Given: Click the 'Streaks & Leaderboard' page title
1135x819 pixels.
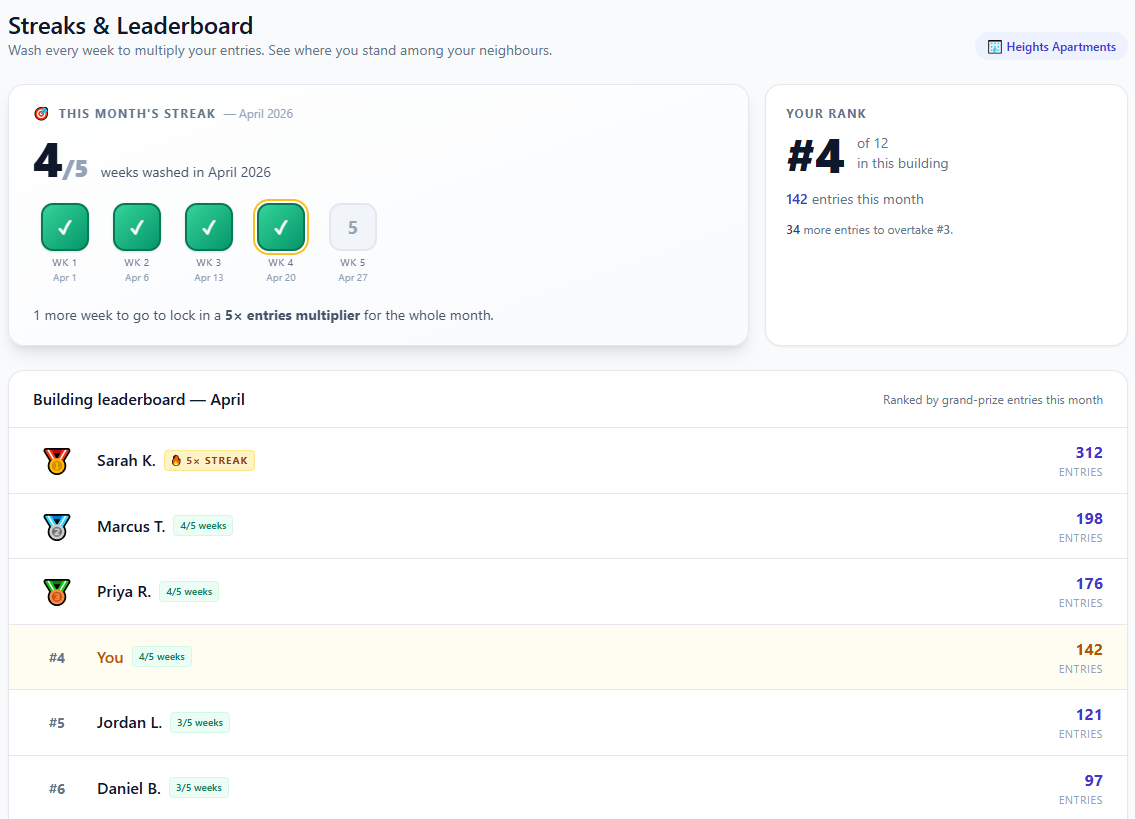Looking at the screenshot, I should coord(130,26).
